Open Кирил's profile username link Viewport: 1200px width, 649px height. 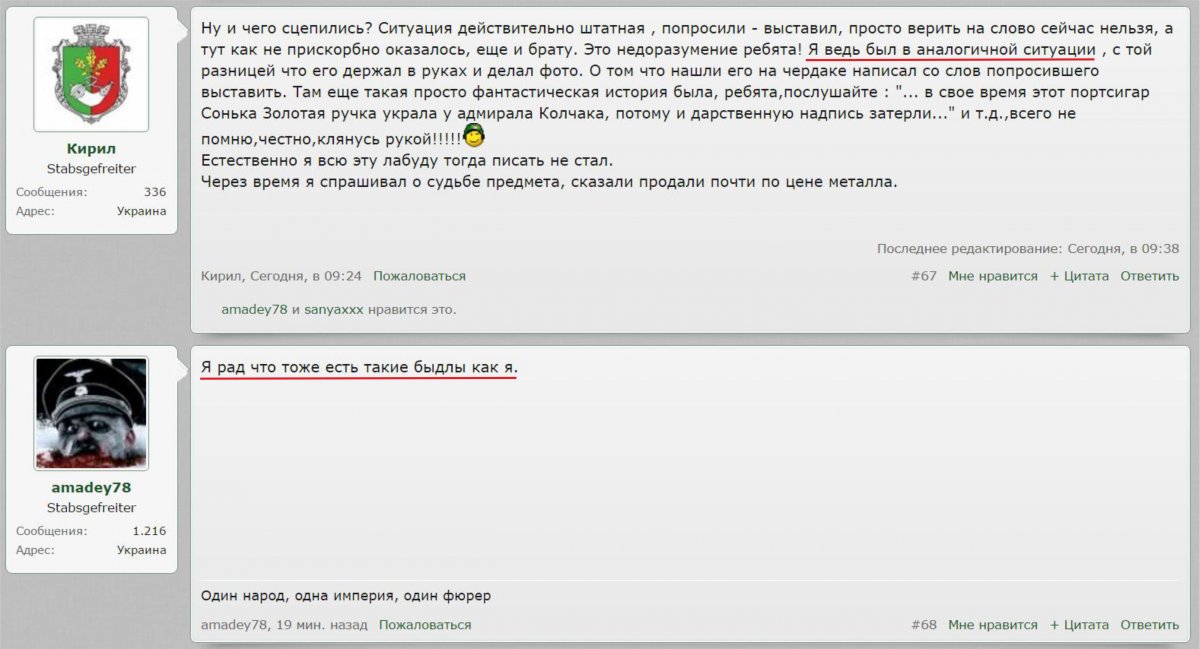pos(91,149)
